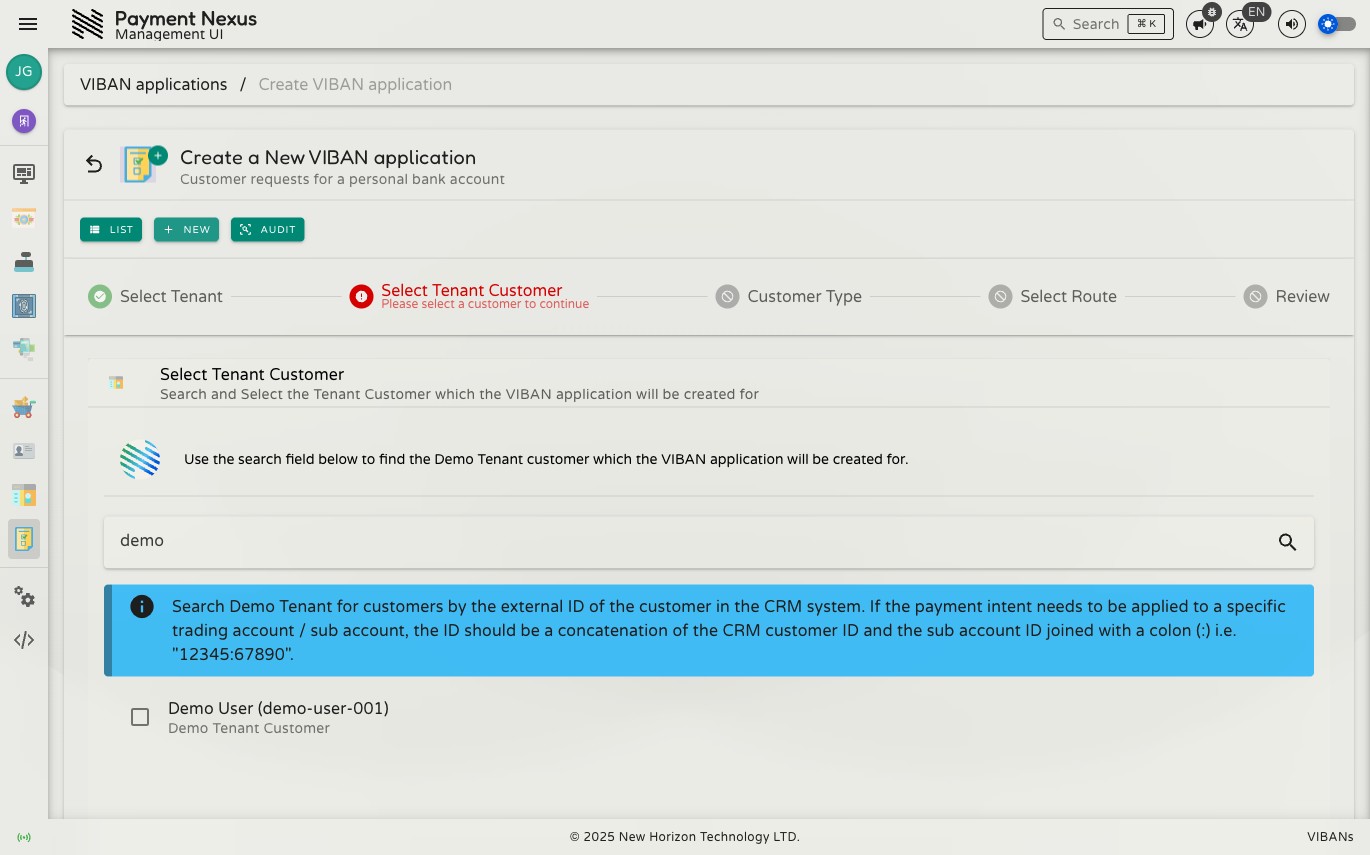Click the LIST button
The width and height of the screenshot is (1370, 855).
tap(111, 230)
